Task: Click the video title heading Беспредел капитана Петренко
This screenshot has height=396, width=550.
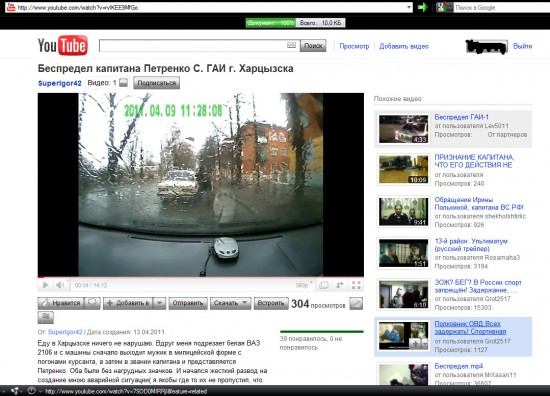Action: pos(166,68)
